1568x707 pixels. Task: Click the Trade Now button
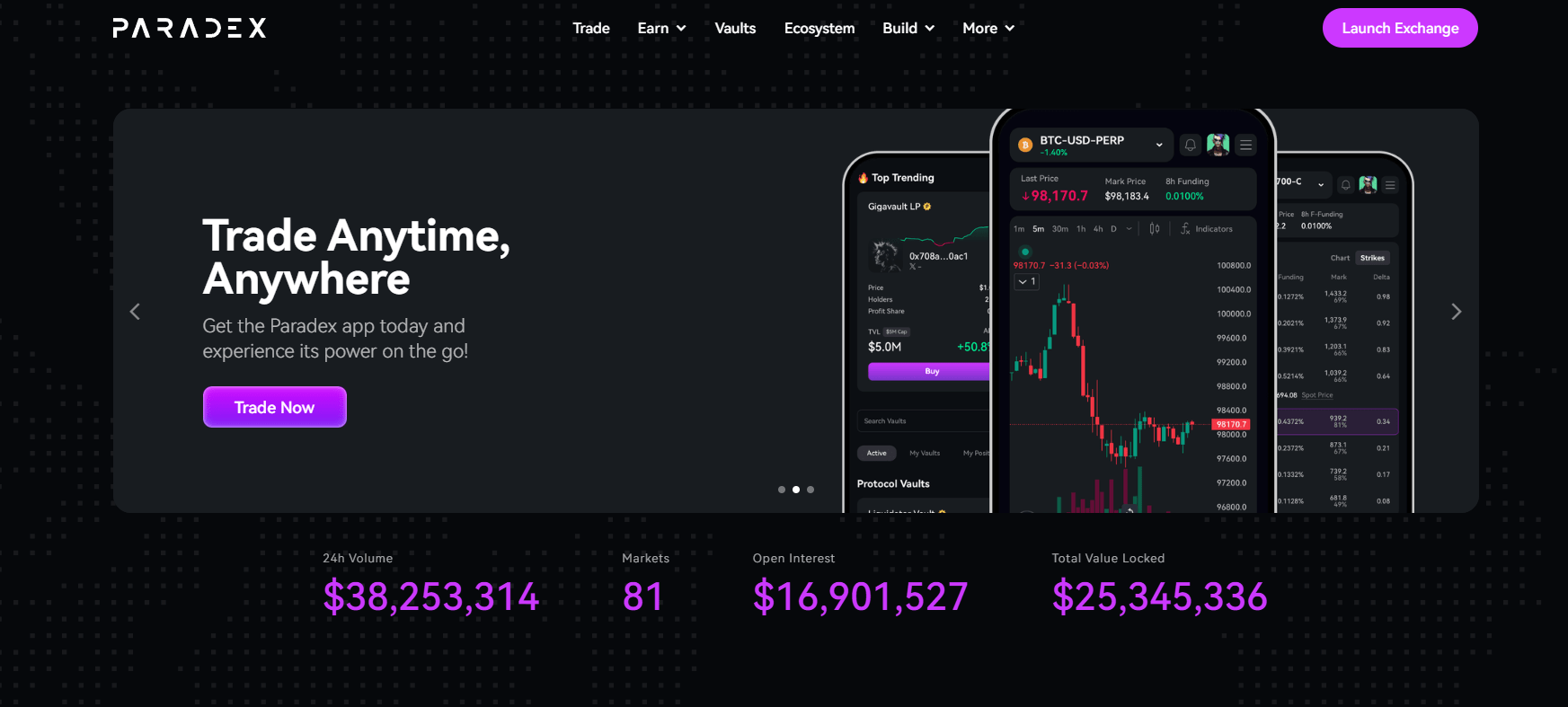click(x=274, y=407)
